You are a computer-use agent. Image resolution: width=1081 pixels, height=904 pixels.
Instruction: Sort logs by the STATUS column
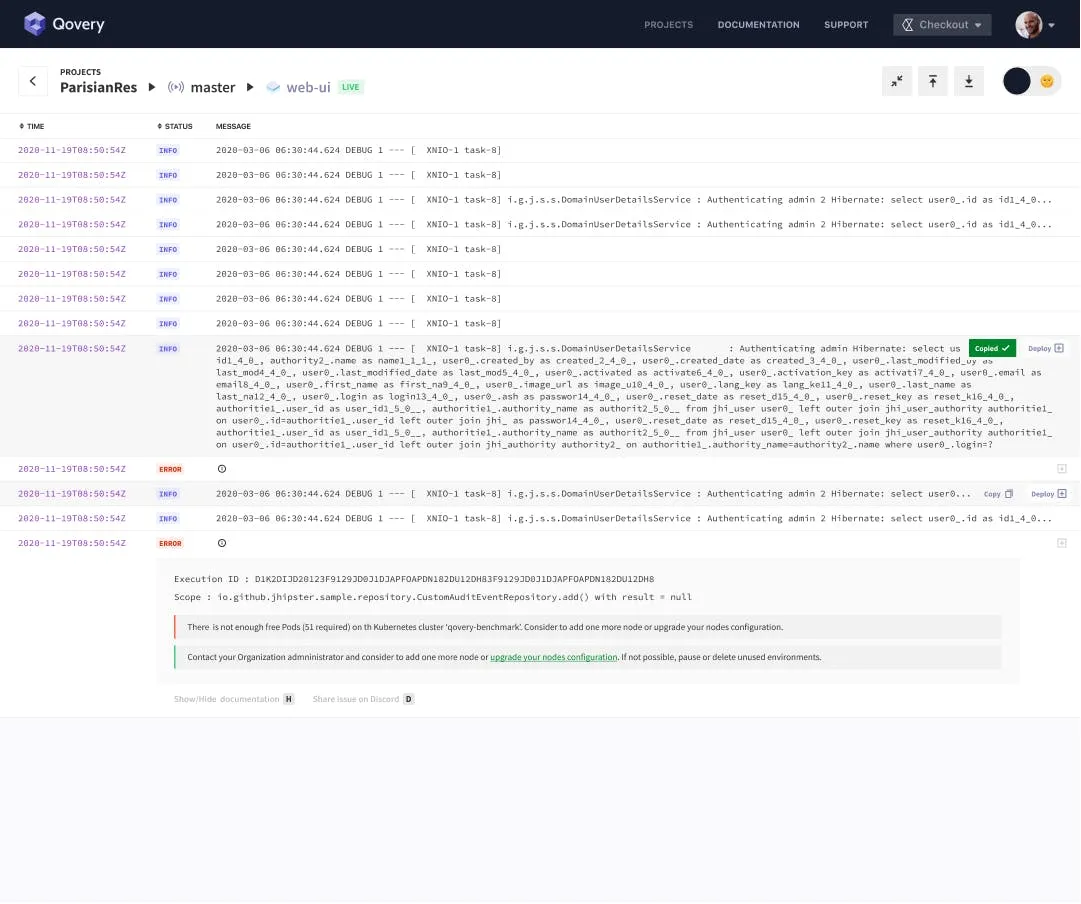(174, 127)
